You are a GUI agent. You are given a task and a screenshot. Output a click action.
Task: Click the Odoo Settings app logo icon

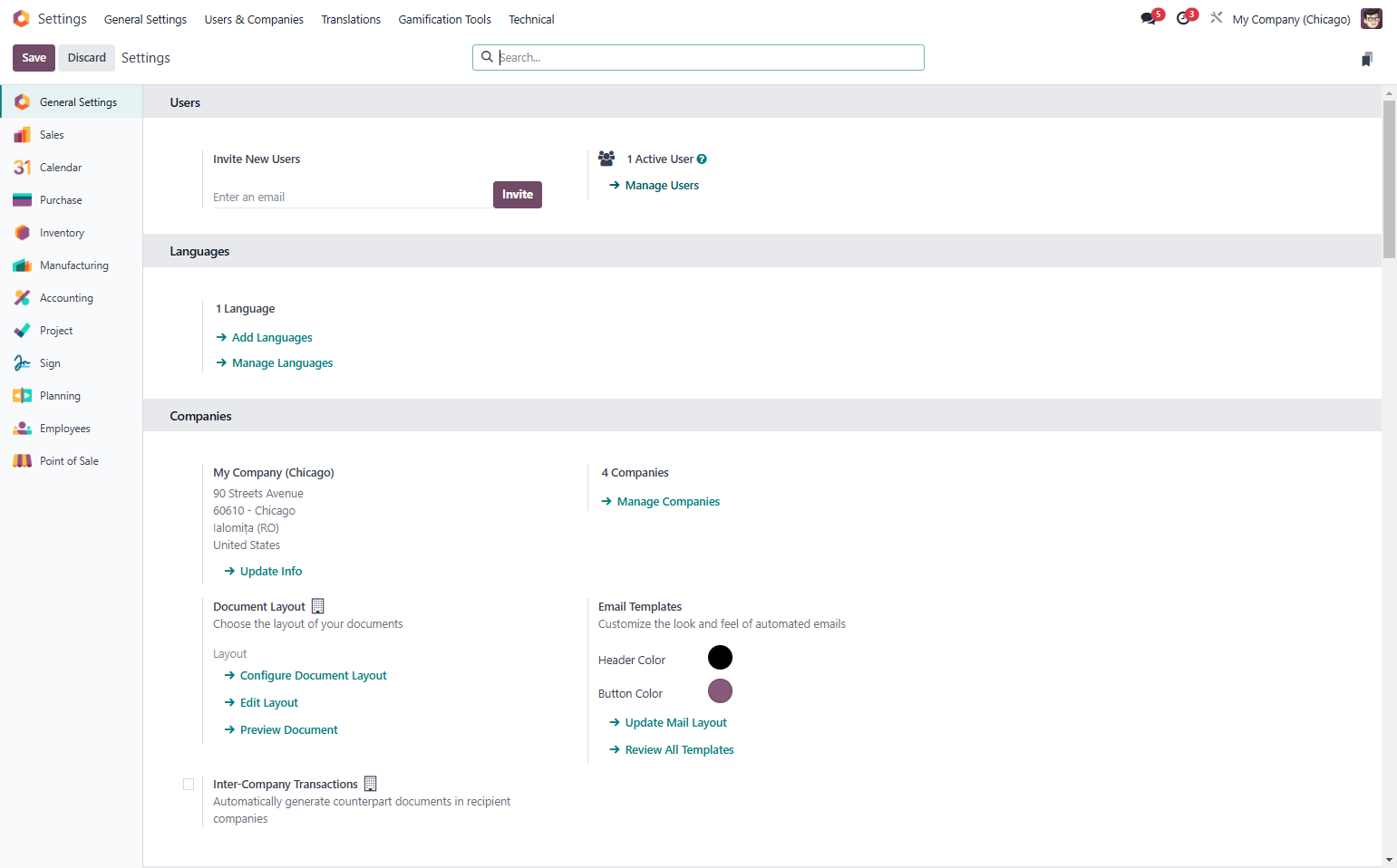coord(21,18)
